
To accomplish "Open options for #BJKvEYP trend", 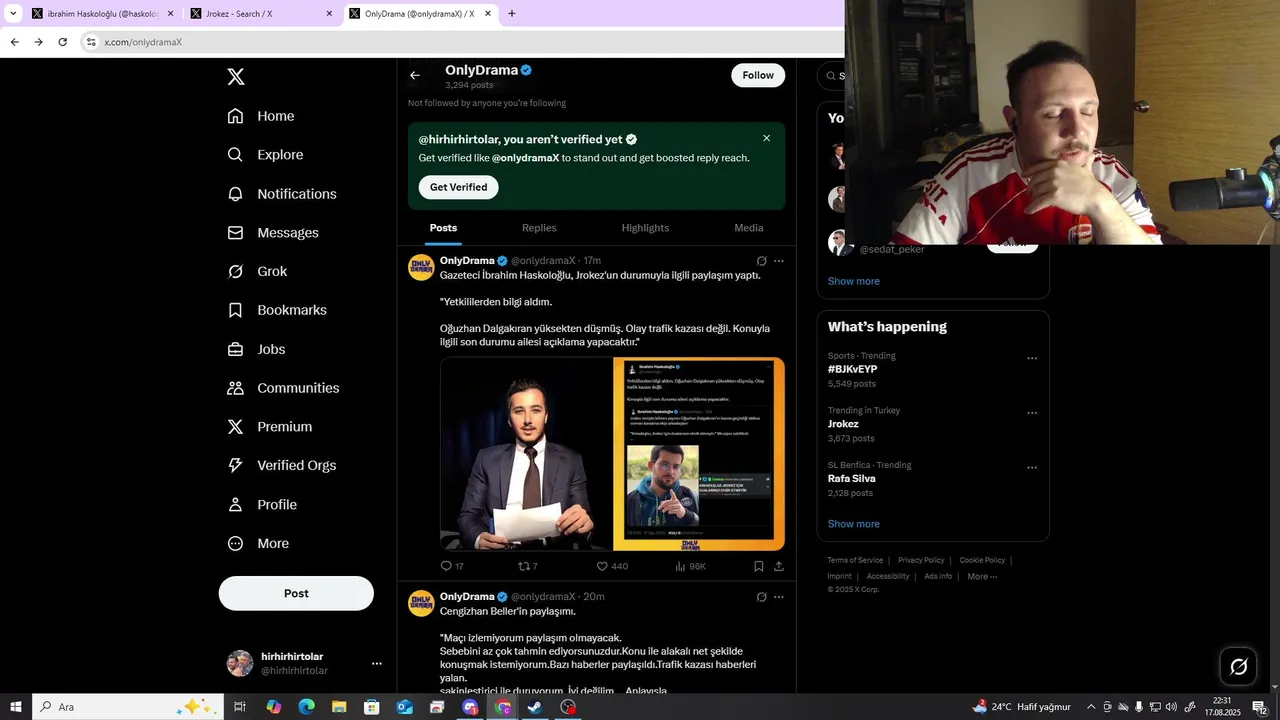I will tap(1032, 358).
